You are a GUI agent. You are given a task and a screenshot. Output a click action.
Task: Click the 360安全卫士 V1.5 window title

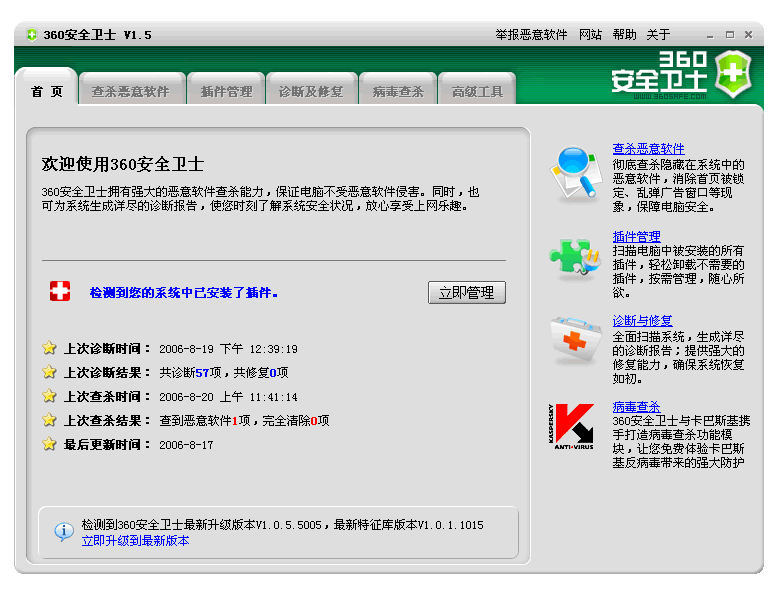click(97, 35)
